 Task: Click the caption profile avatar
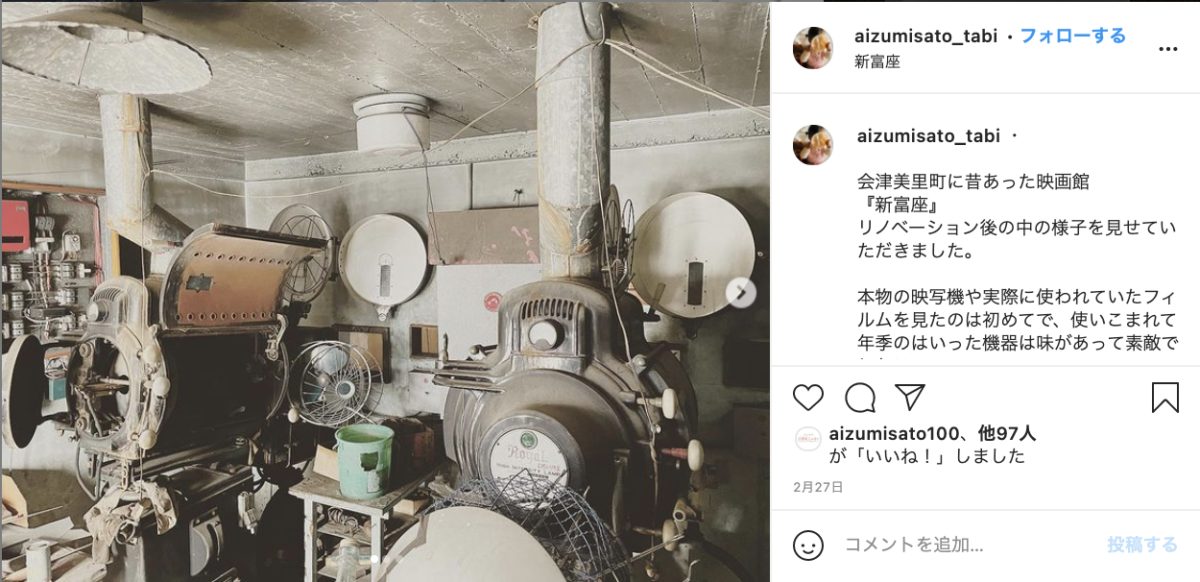pos(813,145)
